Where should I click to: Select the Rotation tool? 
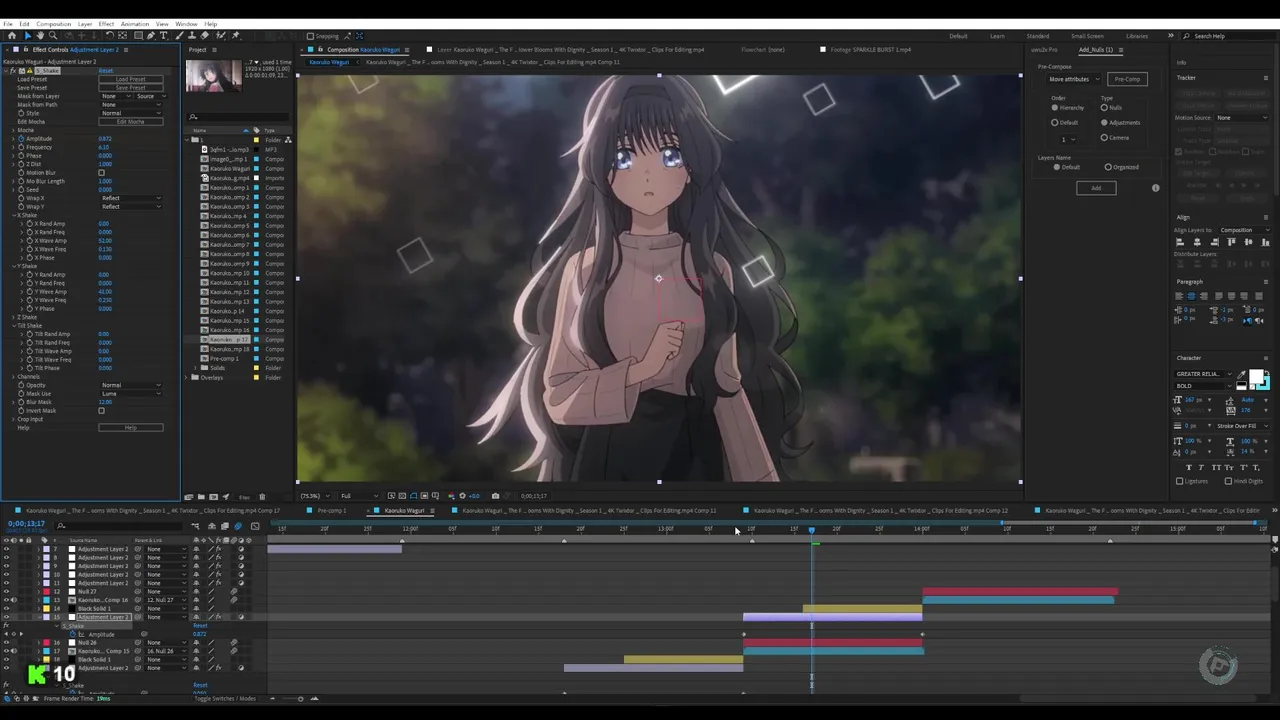(110, 35)
